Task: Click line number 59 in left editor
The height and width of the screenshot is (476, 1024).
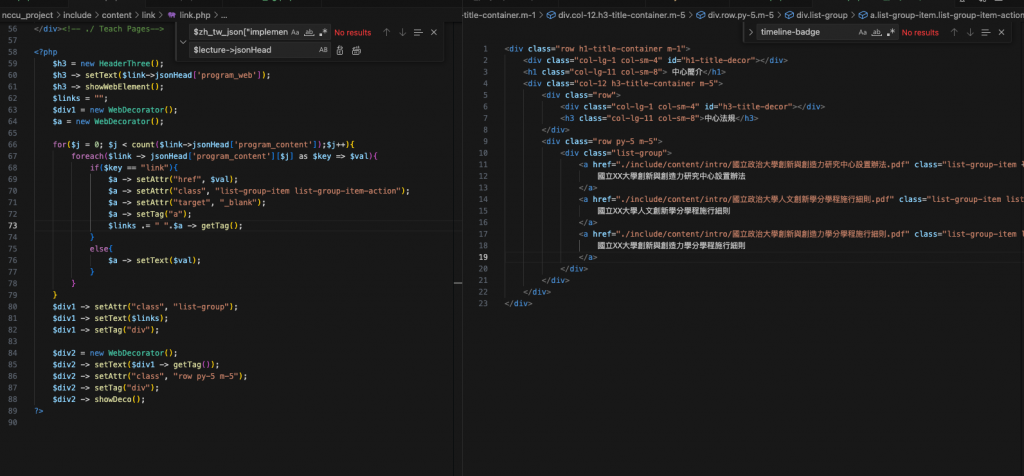Action: click(14, 63)
